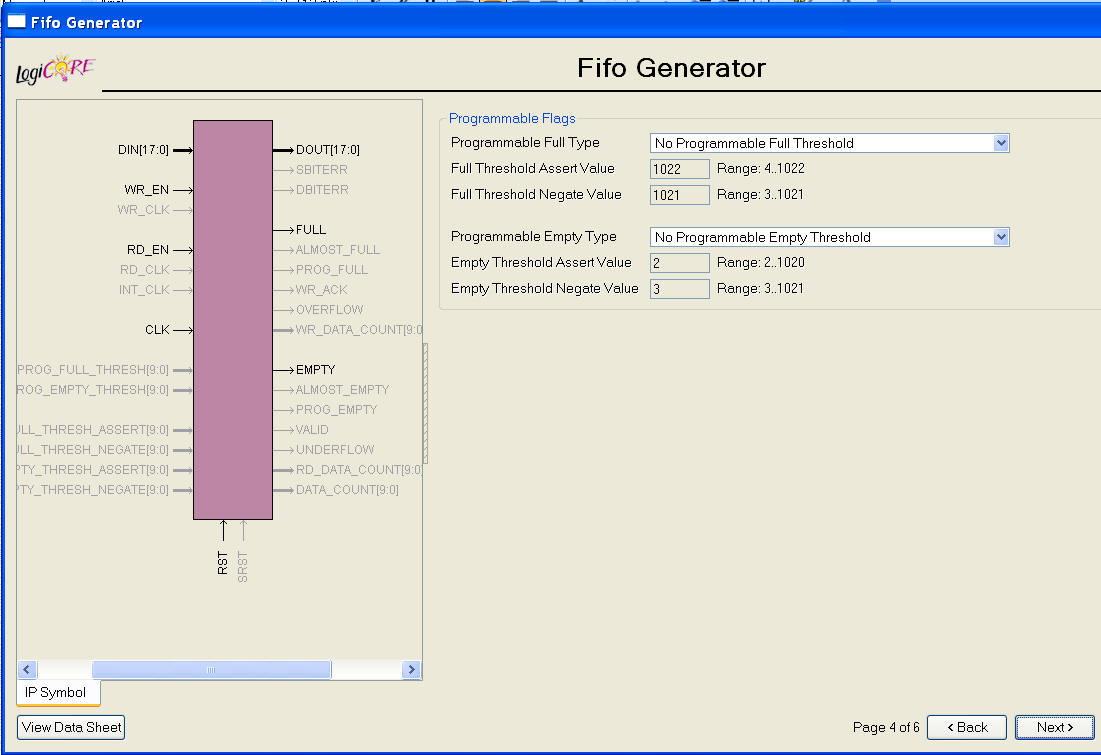Open the Programmable Full Type dropdown
1101x755 pixels.
click(x=829, y=143)
